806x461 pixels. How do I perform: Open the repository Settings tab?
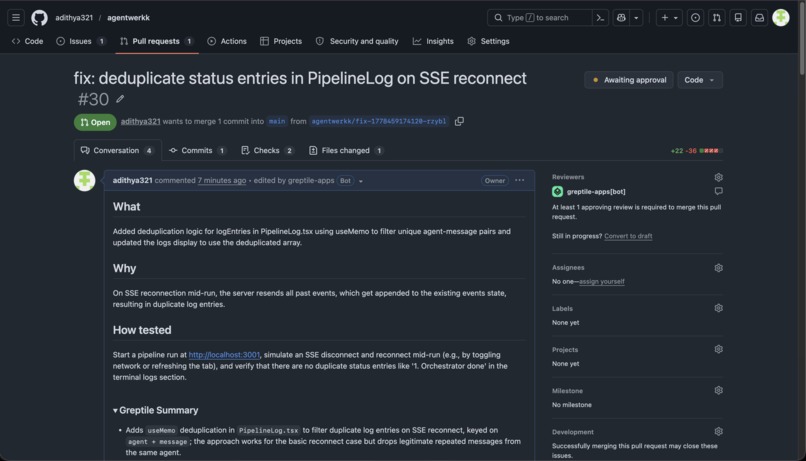[488, 41]
